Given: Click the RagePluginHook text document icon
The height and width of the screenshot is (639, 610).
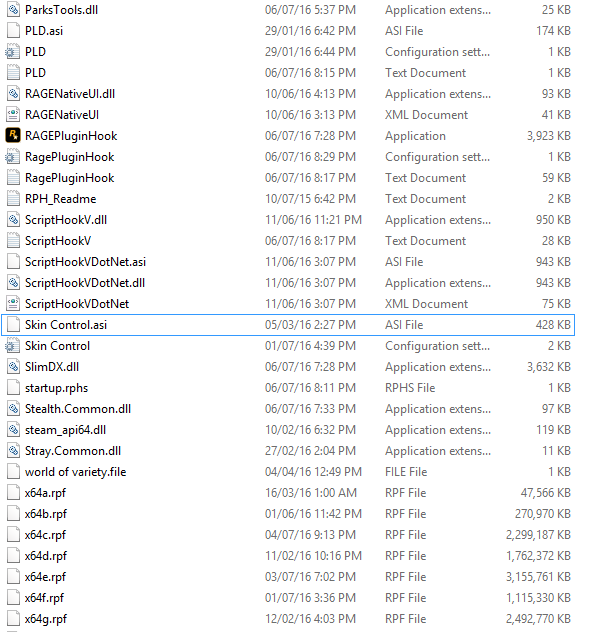Looking at the screenshot, I should click(x=13, y=178).
